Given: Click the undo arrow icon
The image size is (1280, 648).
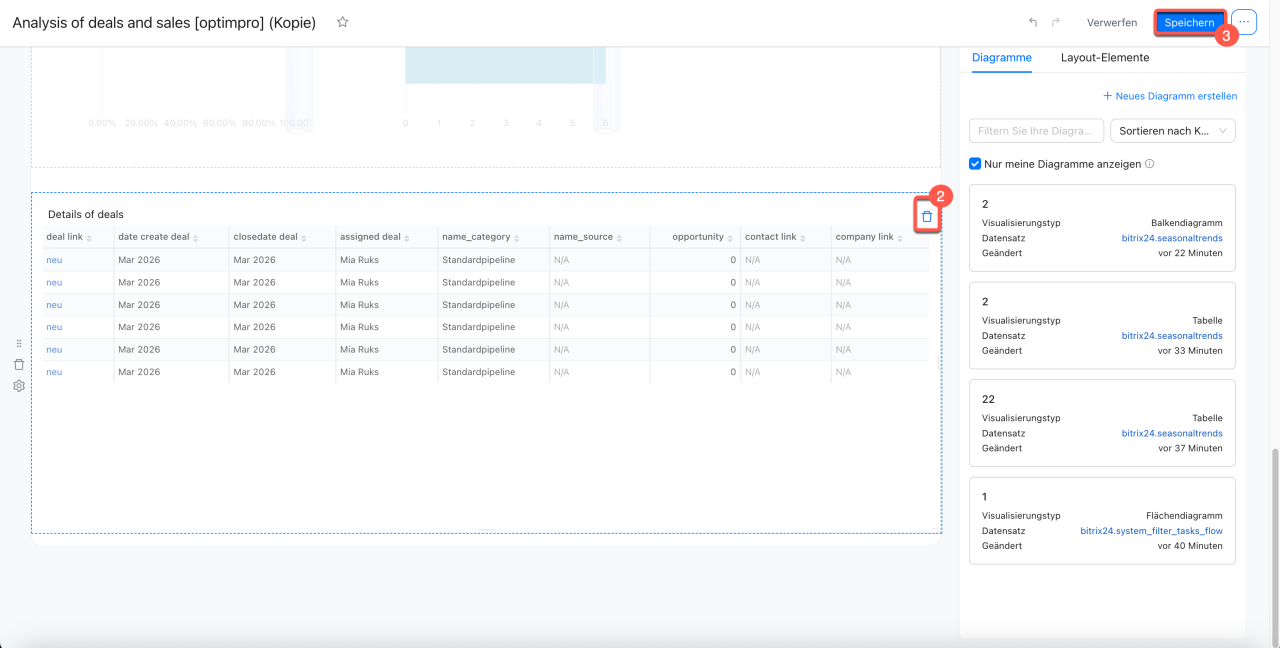Looking at the screenshot, I should click(1033, 22).
